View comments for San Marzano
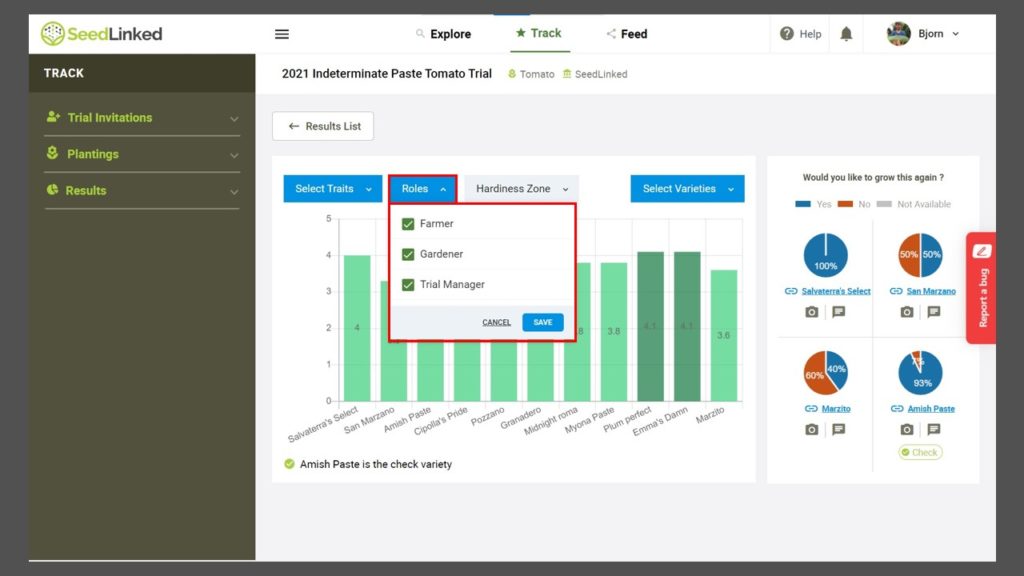Viewport: 1024px width, 576px height. pos(934,312)
